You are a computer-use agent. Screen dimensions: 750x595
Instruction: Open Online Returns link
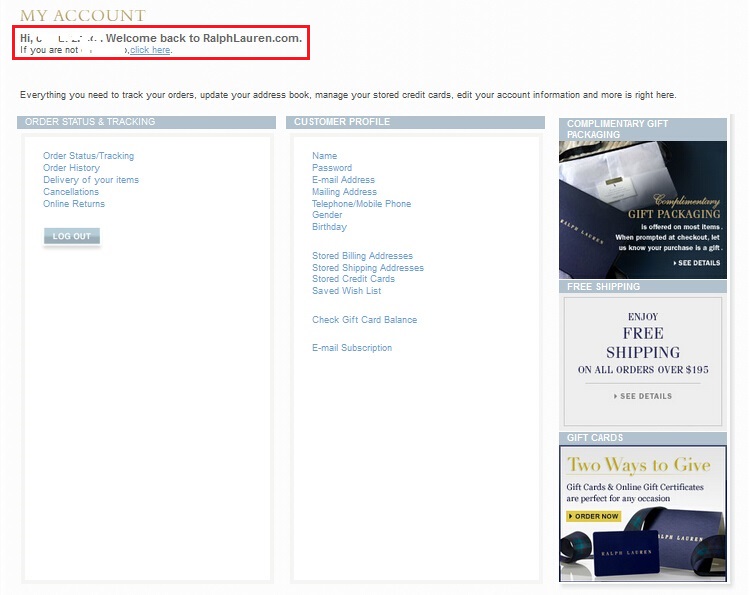pos(74,204)
